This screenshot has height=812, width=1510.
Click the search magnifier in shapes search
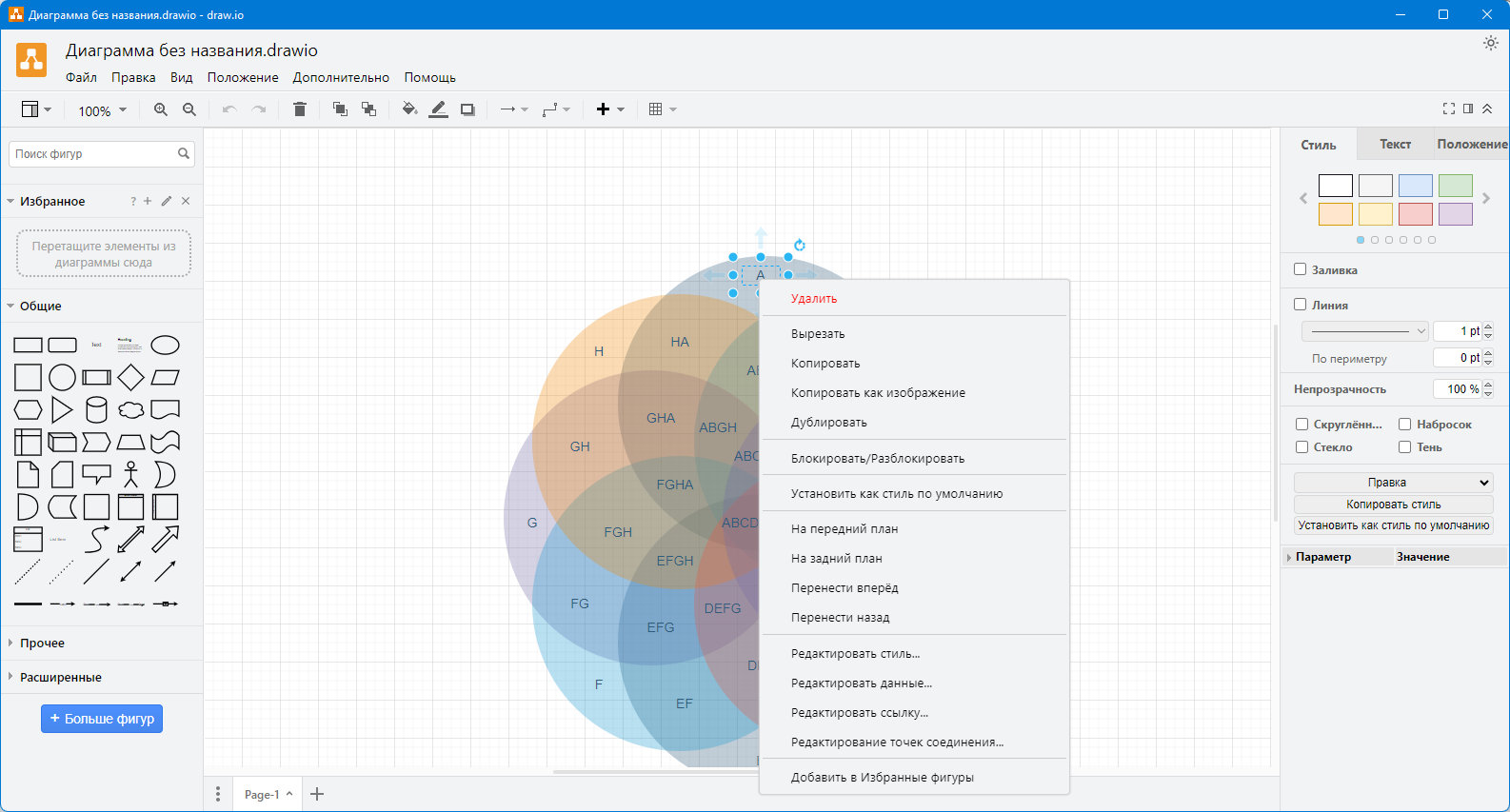click(x=184, y=153)
